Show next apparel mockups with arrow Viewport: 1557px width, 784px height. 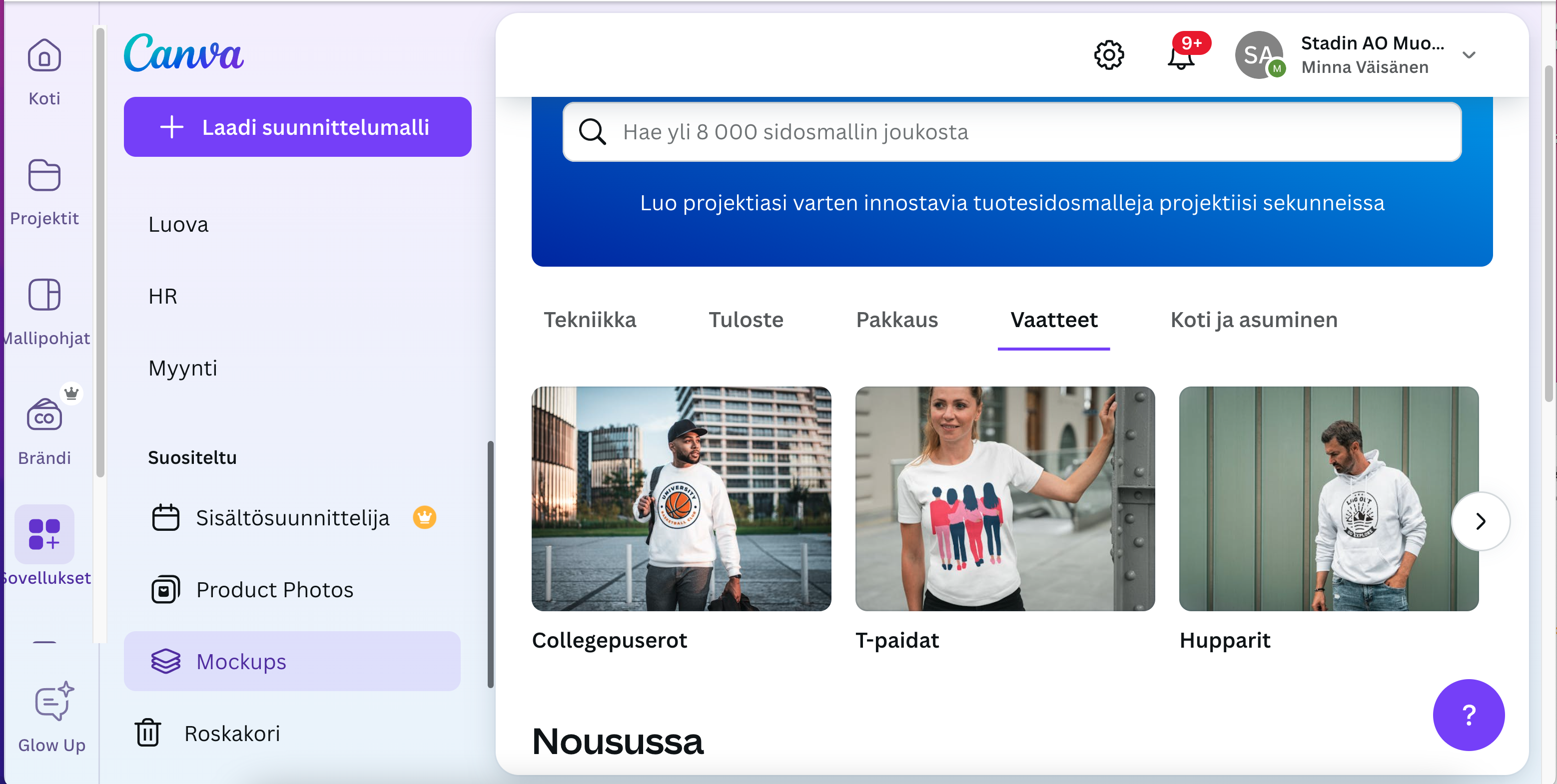pos(1480,521)
